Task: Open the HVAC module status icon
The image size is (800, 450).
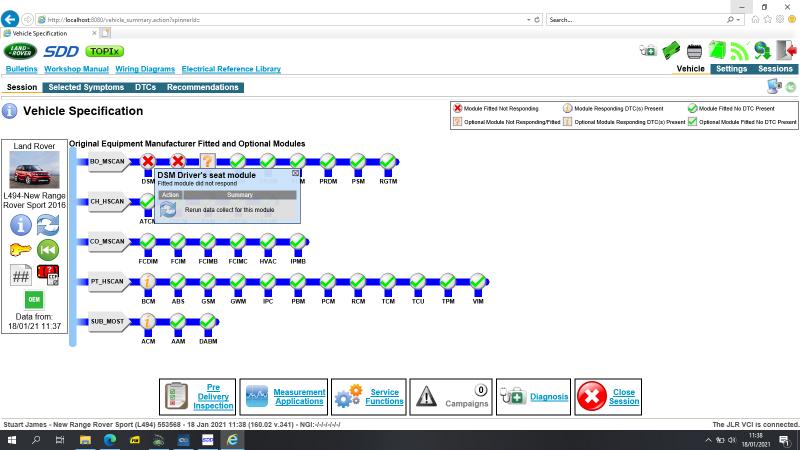Action: coord(268,241)
